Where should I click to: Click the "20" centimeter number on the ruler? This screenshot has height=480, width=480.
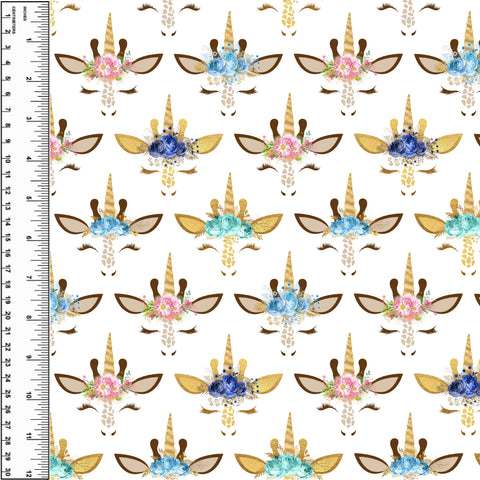pos(7,315)
